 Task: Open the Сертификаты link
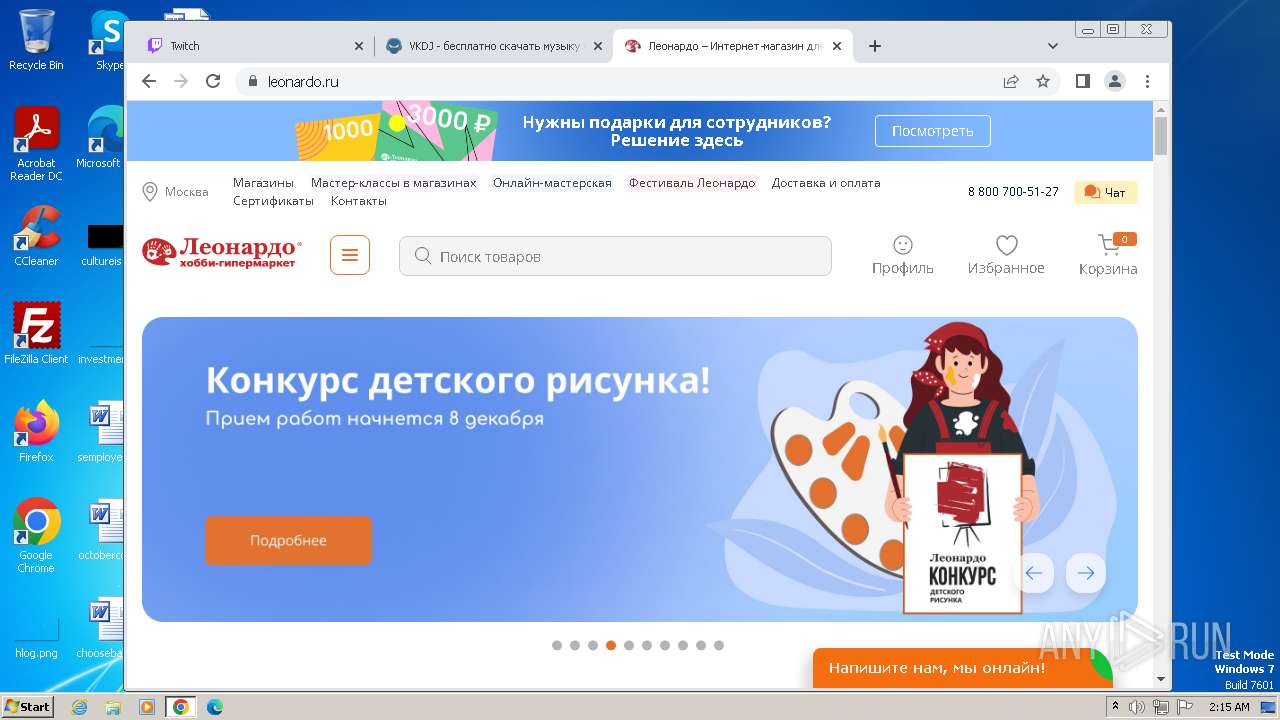coord(273,201)
